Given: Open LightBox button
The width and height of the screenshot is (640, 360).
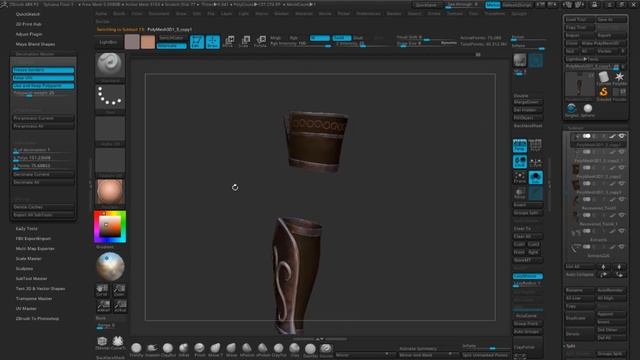Looking at the screenshot, I should point(108,42).
